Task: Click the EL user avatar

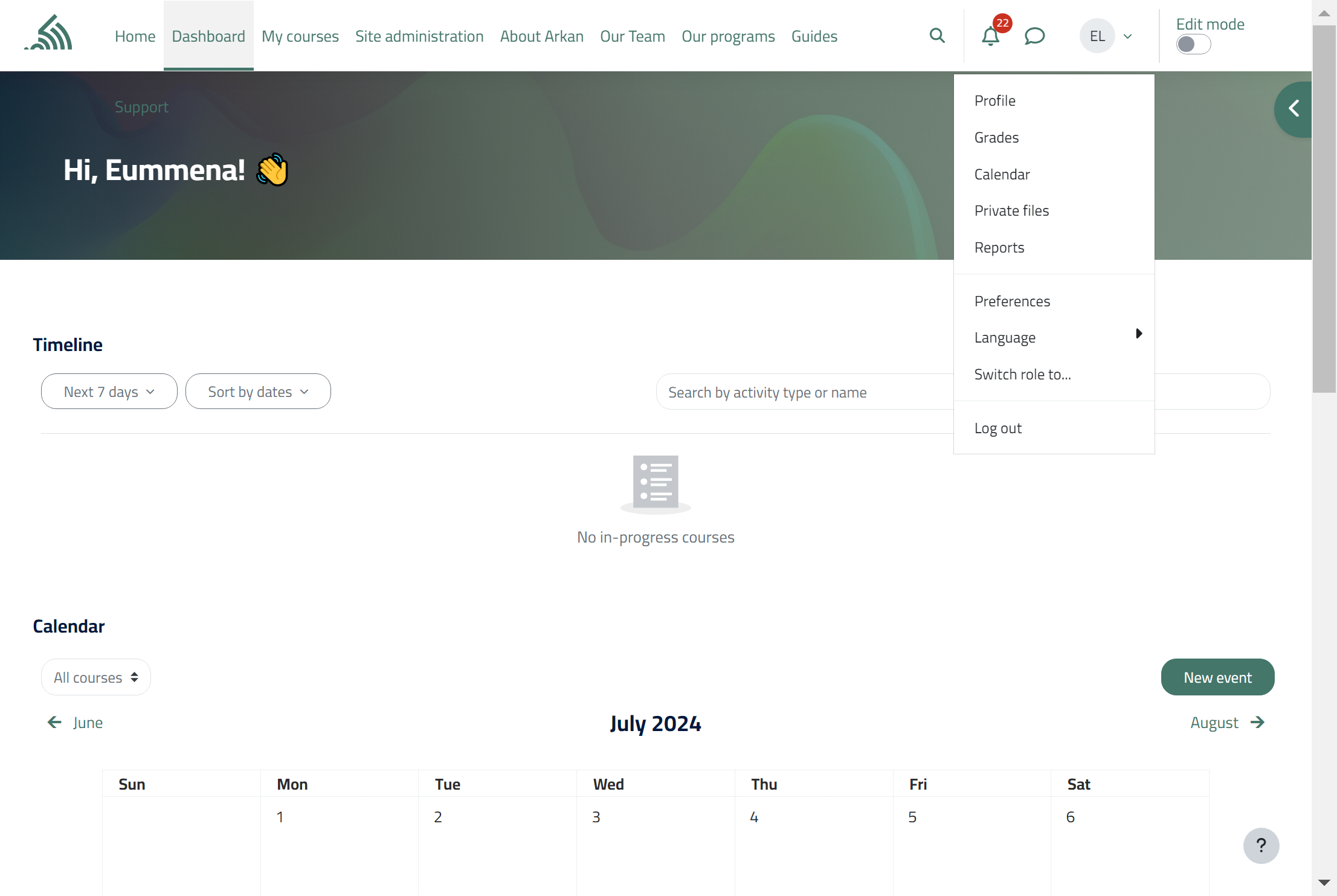Action: (1097, 36)
